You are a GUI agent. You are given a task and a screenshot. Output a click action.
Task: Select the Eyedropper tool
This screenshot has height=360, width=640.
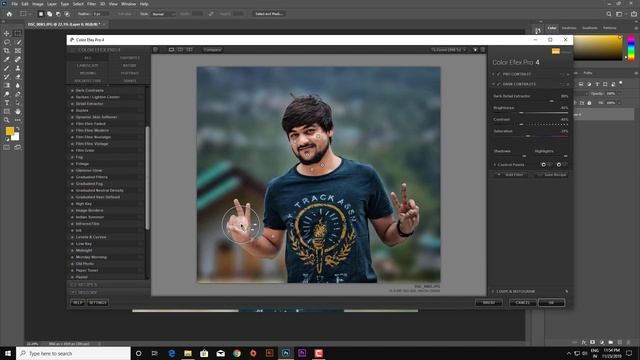pos(7,59)
